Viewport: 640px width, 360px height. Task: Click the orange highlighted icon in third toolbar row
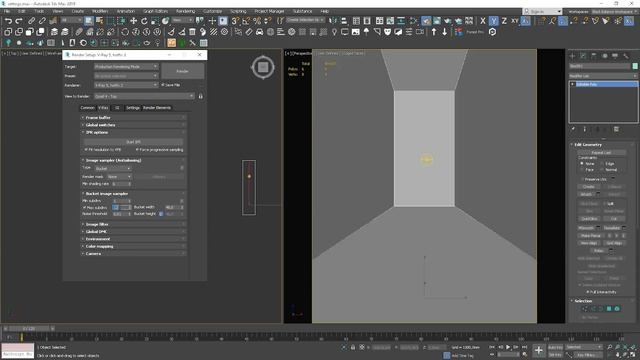pos(171,42)
